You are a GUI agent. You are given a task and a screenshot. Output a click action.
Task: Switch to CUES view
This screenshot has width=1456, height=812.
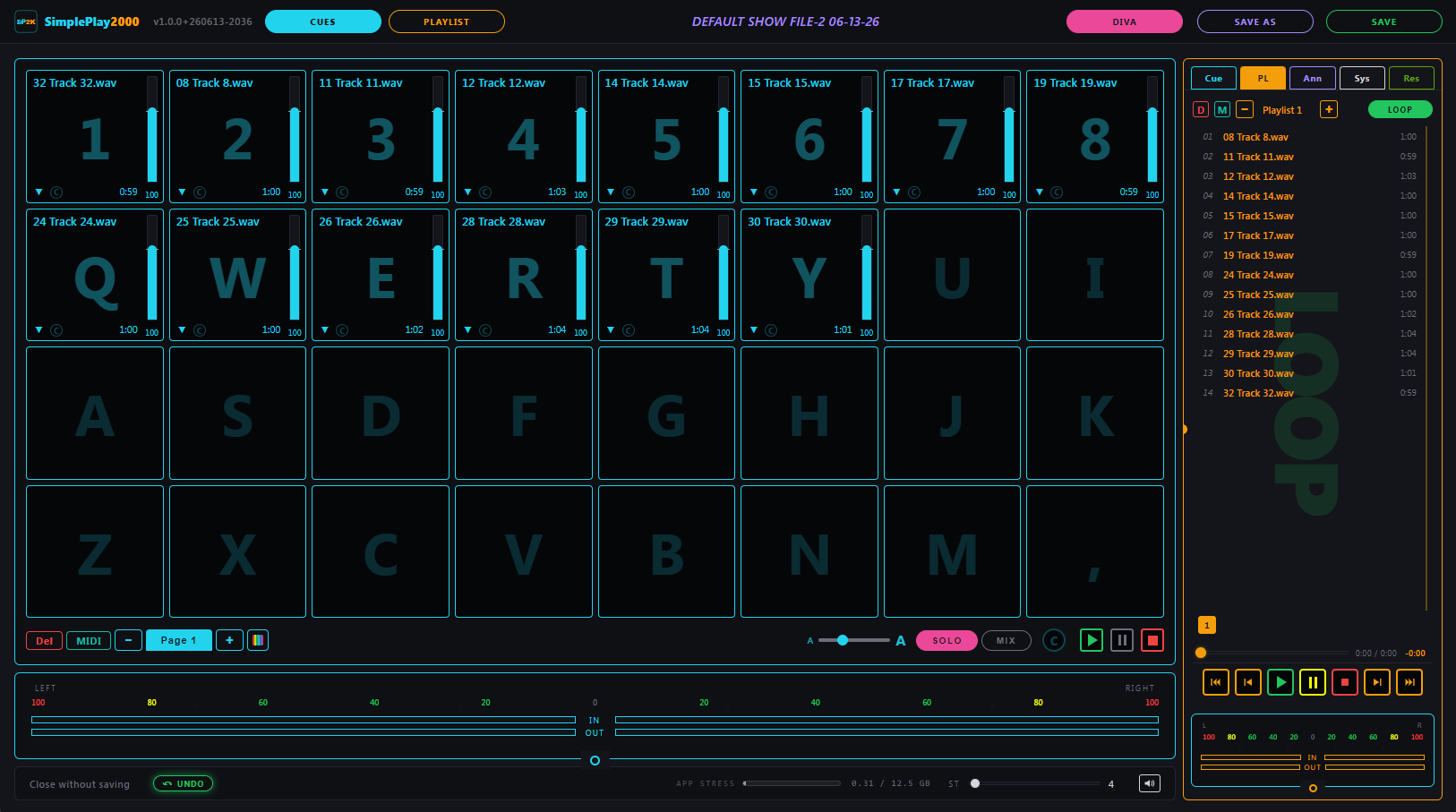pyautogui.click(x=323, y=21)
